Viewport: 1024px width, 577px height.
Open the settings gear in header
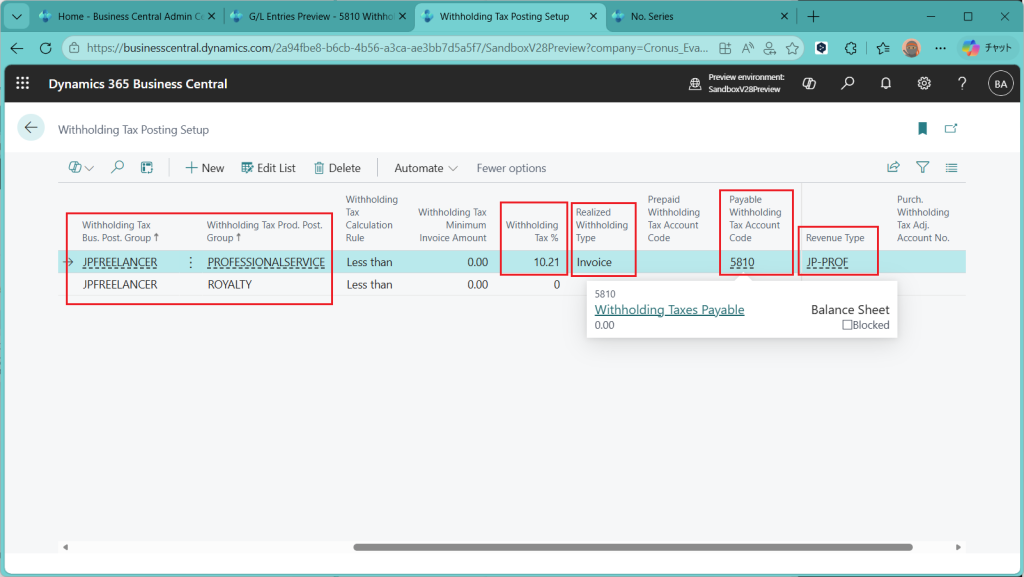924,84
